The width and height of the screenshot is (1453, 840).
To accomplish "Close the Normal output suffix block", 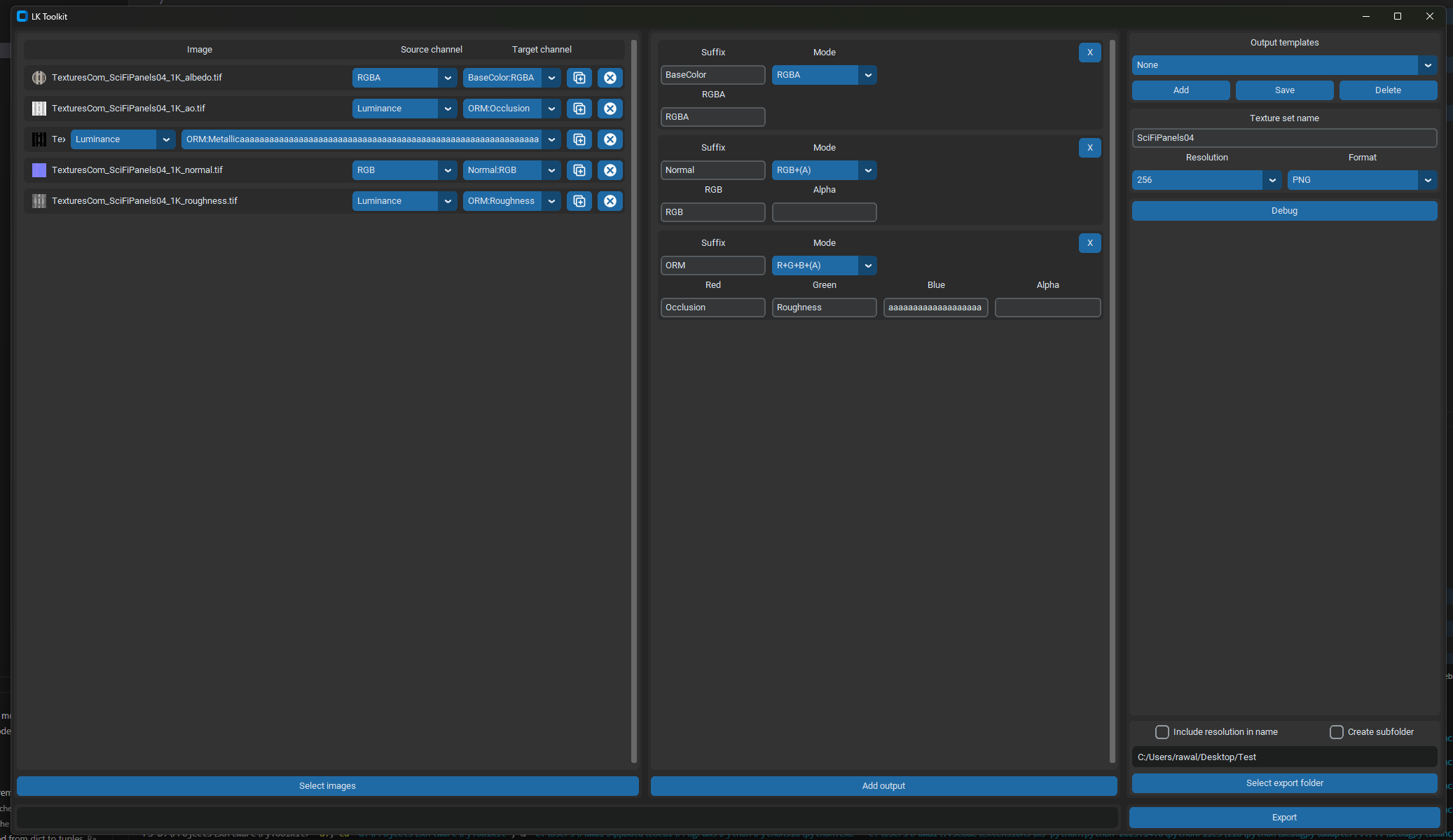I will click(x=1089, y=148).
